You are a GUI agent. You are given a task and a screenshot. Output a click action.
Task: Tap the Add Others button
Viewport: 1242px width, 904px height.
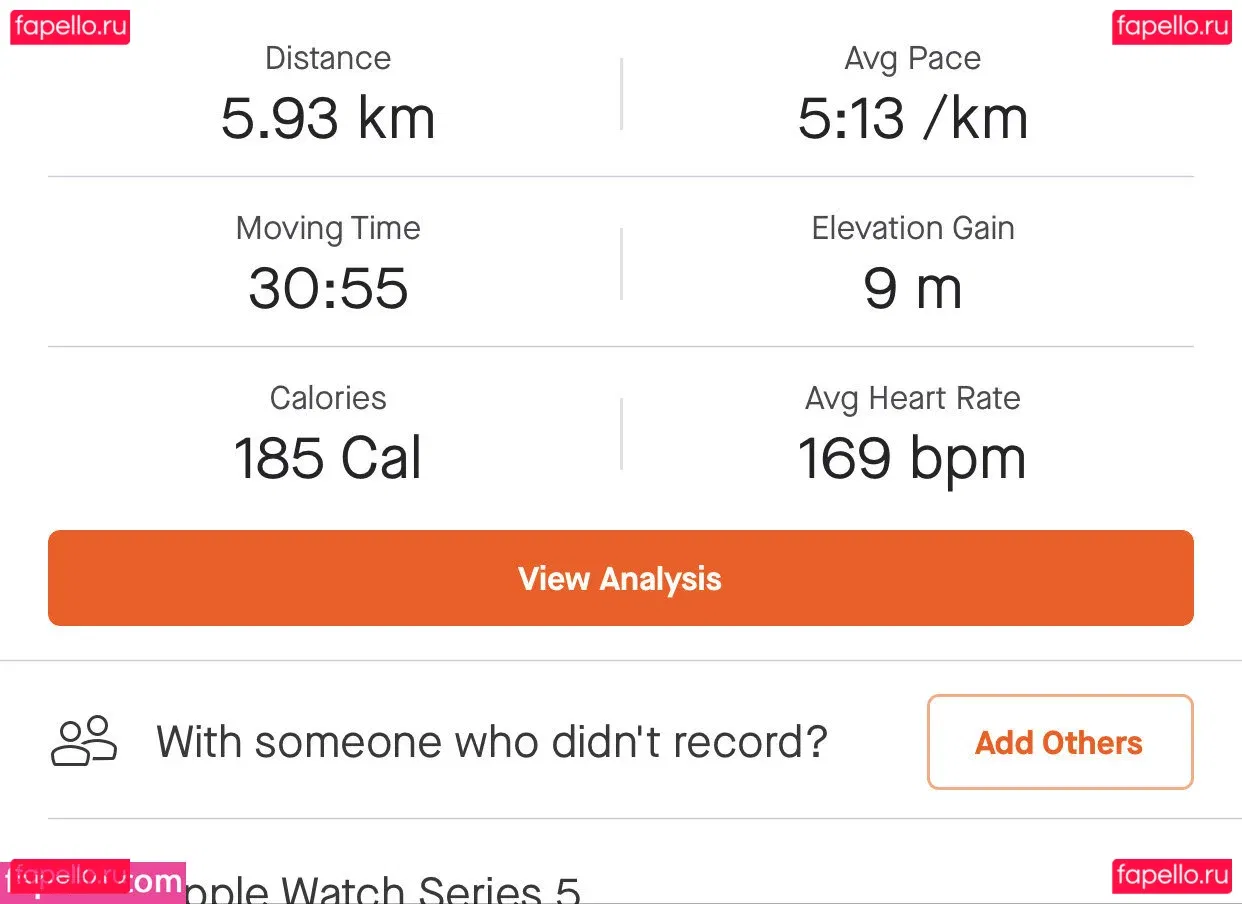click(1060, 742)
